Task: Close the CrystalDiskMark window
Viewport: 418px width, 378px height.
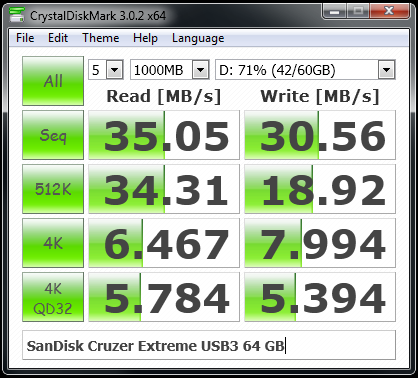Action: (x=389, y=11)
